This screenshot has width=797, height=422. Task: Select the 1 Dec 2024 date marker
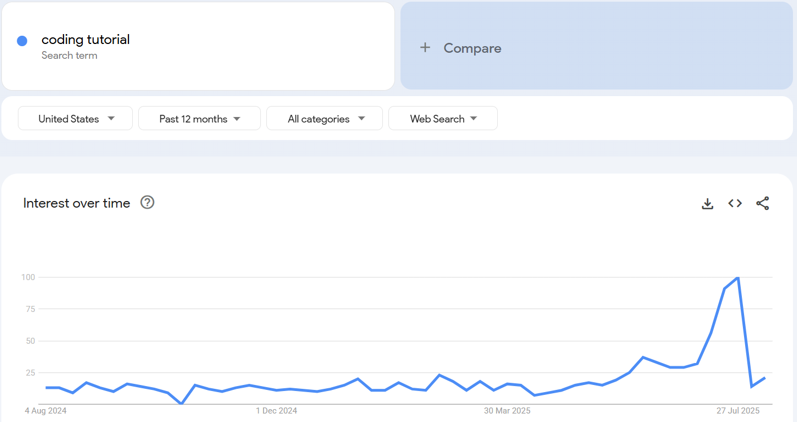276,410
